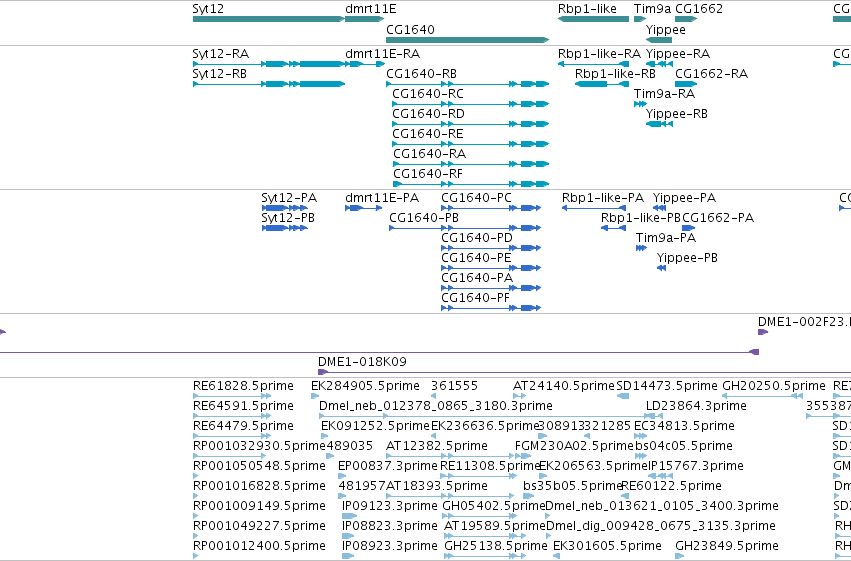
Task: Click the Dmel_dig_009428_0675_3135.3prime label
Action: 661,527
